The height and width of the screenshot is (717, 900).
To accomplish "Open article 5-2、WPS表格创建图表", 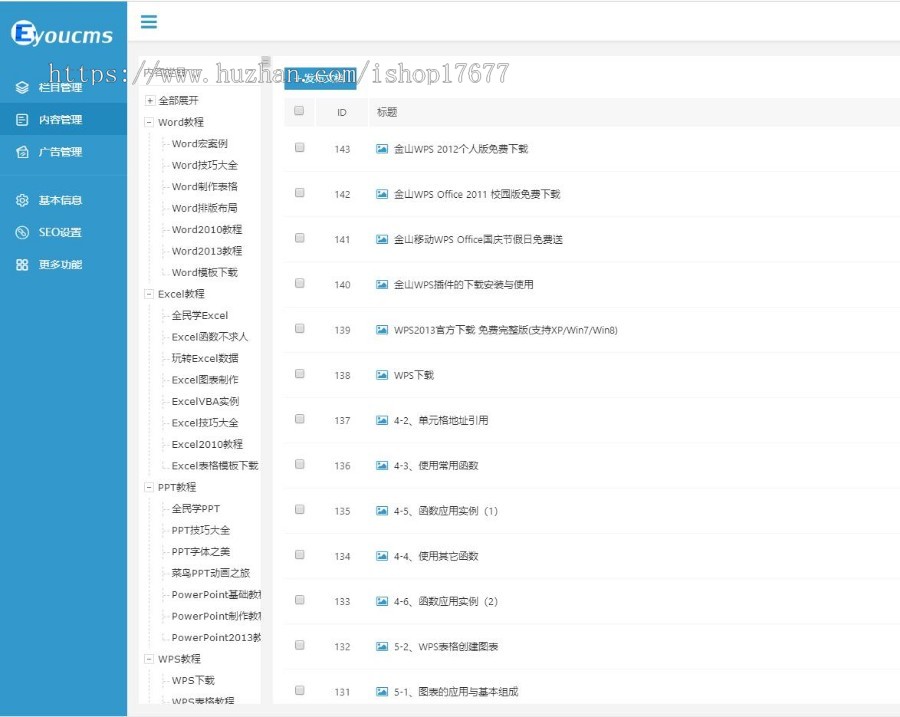I will [446, 646].
